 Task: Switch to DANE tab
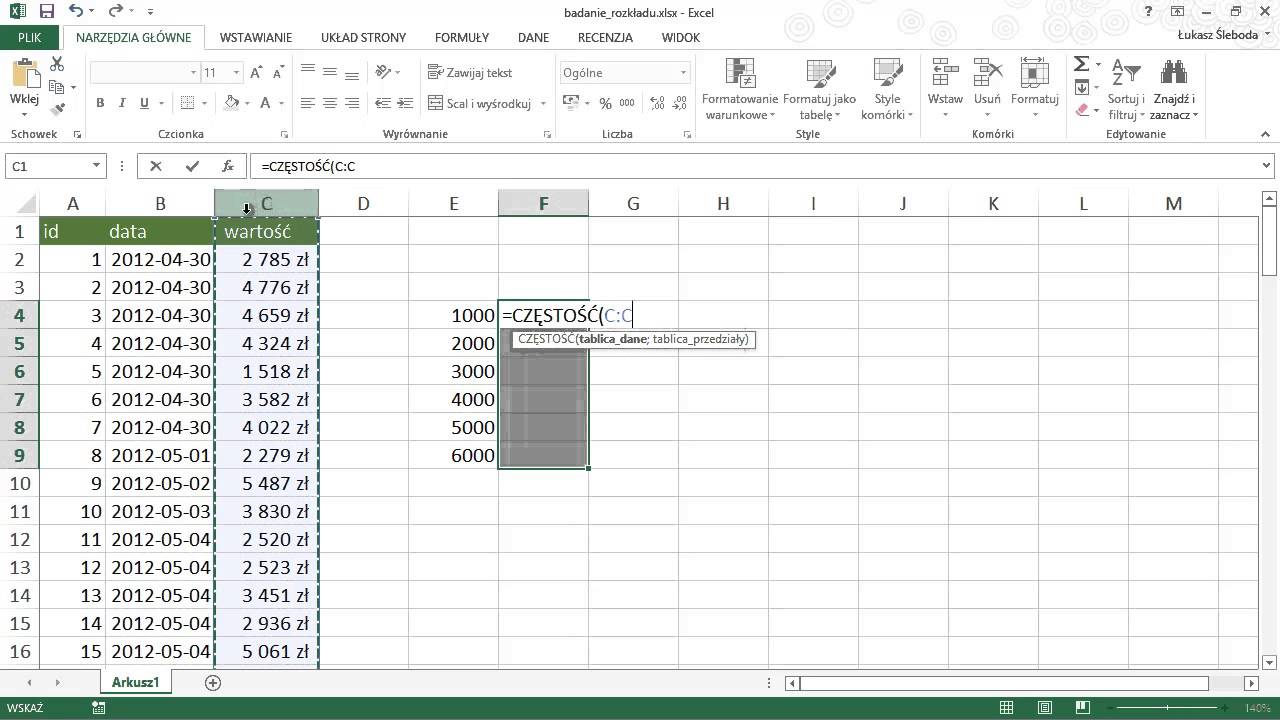point(533,37)
